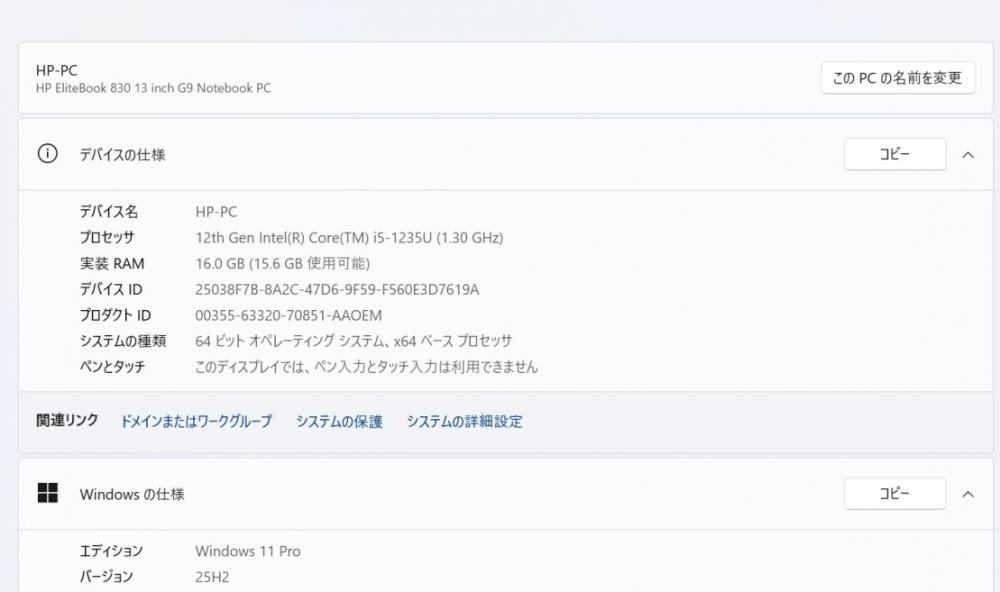The height and width of the screenshot is (592, 1000).
Task: Click the Windows の仕様 section header title
Action: 132,494
